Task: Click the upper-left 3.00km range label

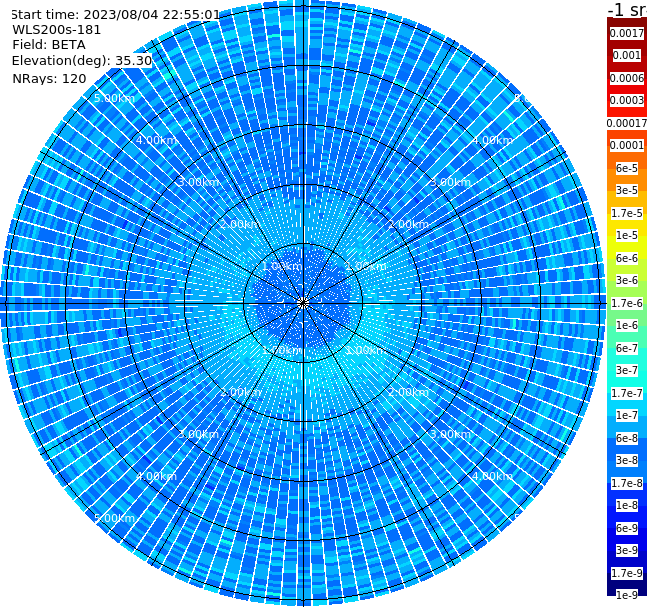Action: (198, 182)
